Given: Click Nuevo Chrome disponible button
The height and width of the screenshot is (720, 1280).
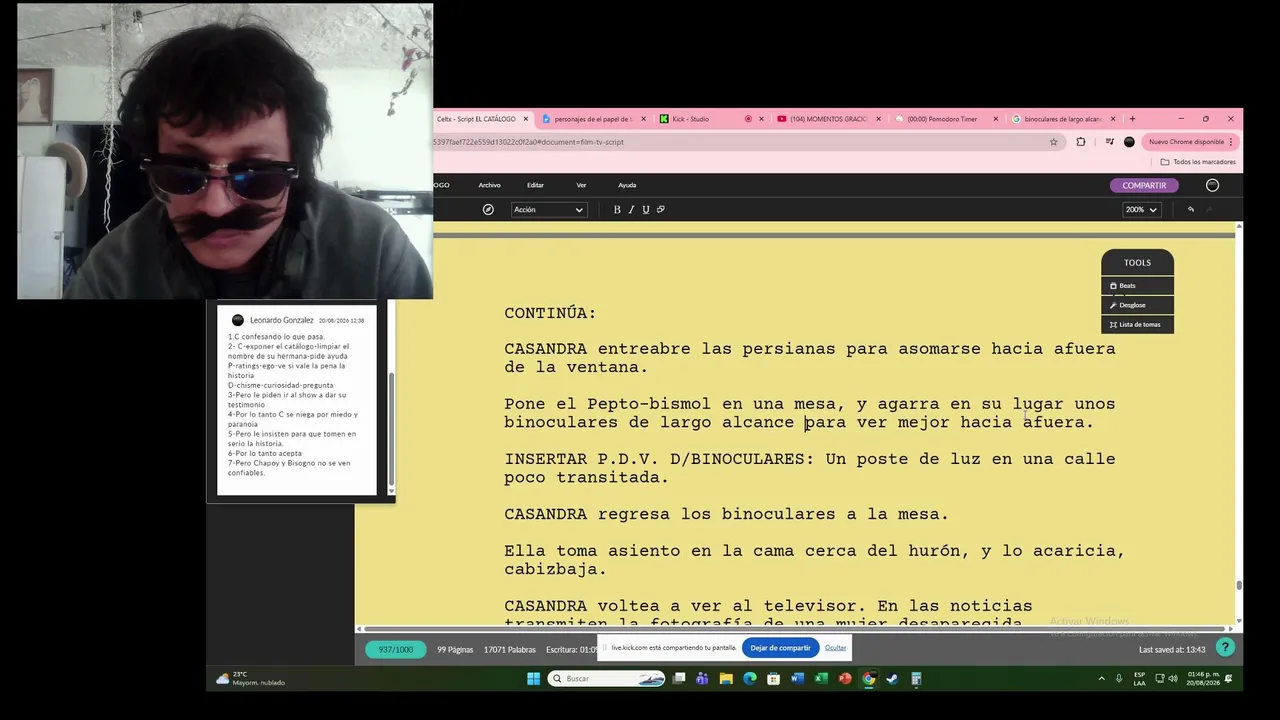Looking at the screenshot, I should [1191, 142].
